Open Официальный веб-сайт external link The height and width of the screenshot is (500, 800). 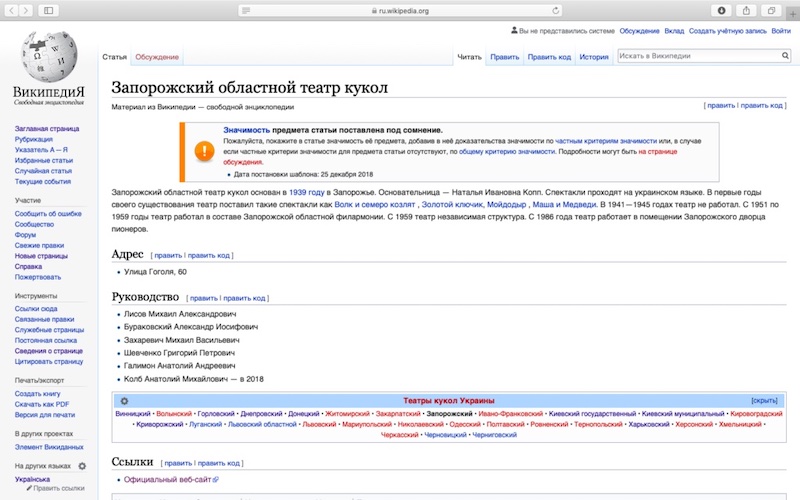[x=167, y=480]
